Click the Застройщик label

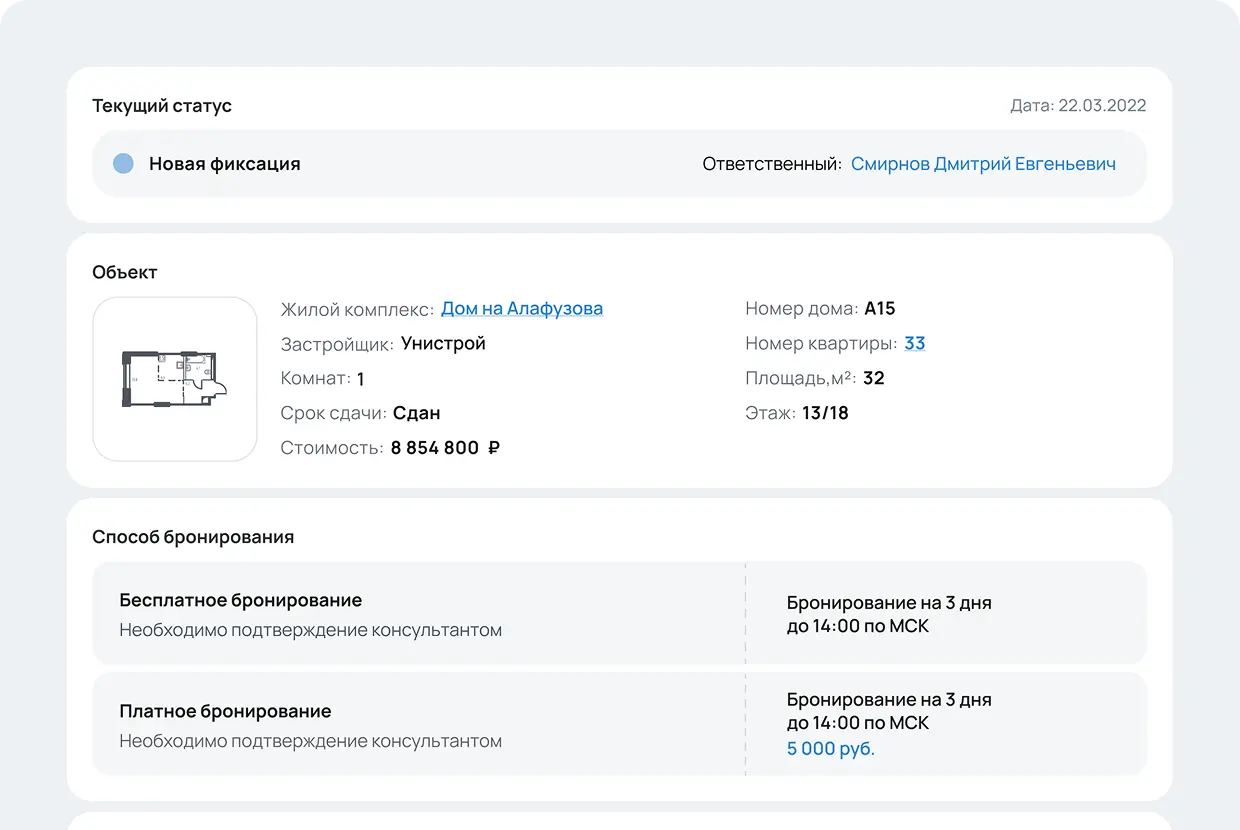point(337,344)
